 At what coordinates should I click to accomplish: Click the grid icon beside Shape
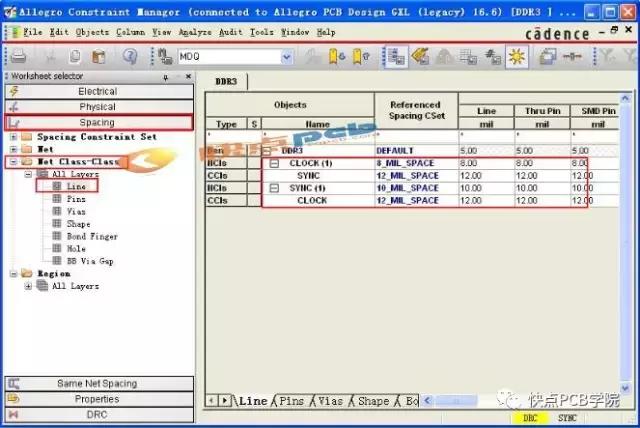coord(57,224)
